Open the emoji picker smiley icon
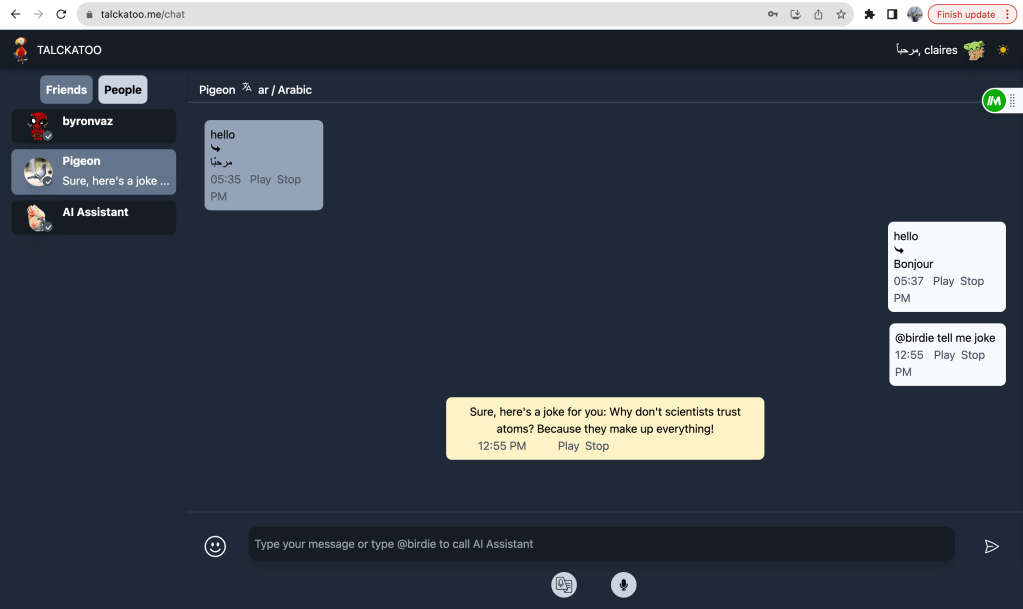1023x609 pixels. coord(215,546)
